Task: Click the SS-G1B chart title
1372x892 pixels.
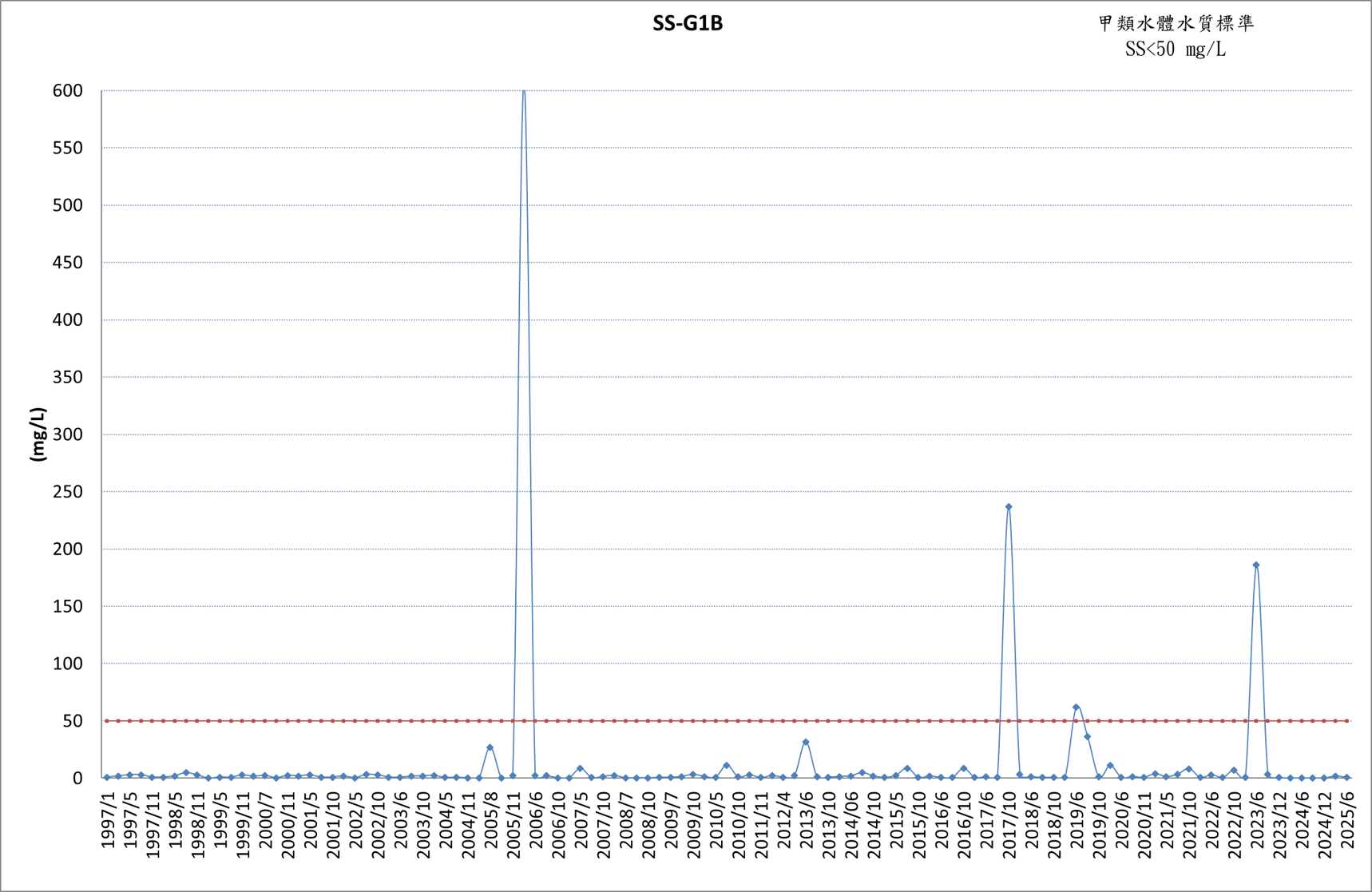Action: [688, 23]
